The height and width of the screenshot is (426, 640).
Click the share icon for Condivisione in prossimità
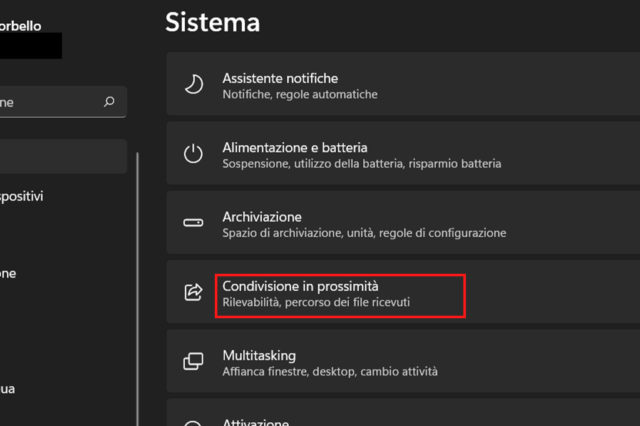[x=194, y=292]
